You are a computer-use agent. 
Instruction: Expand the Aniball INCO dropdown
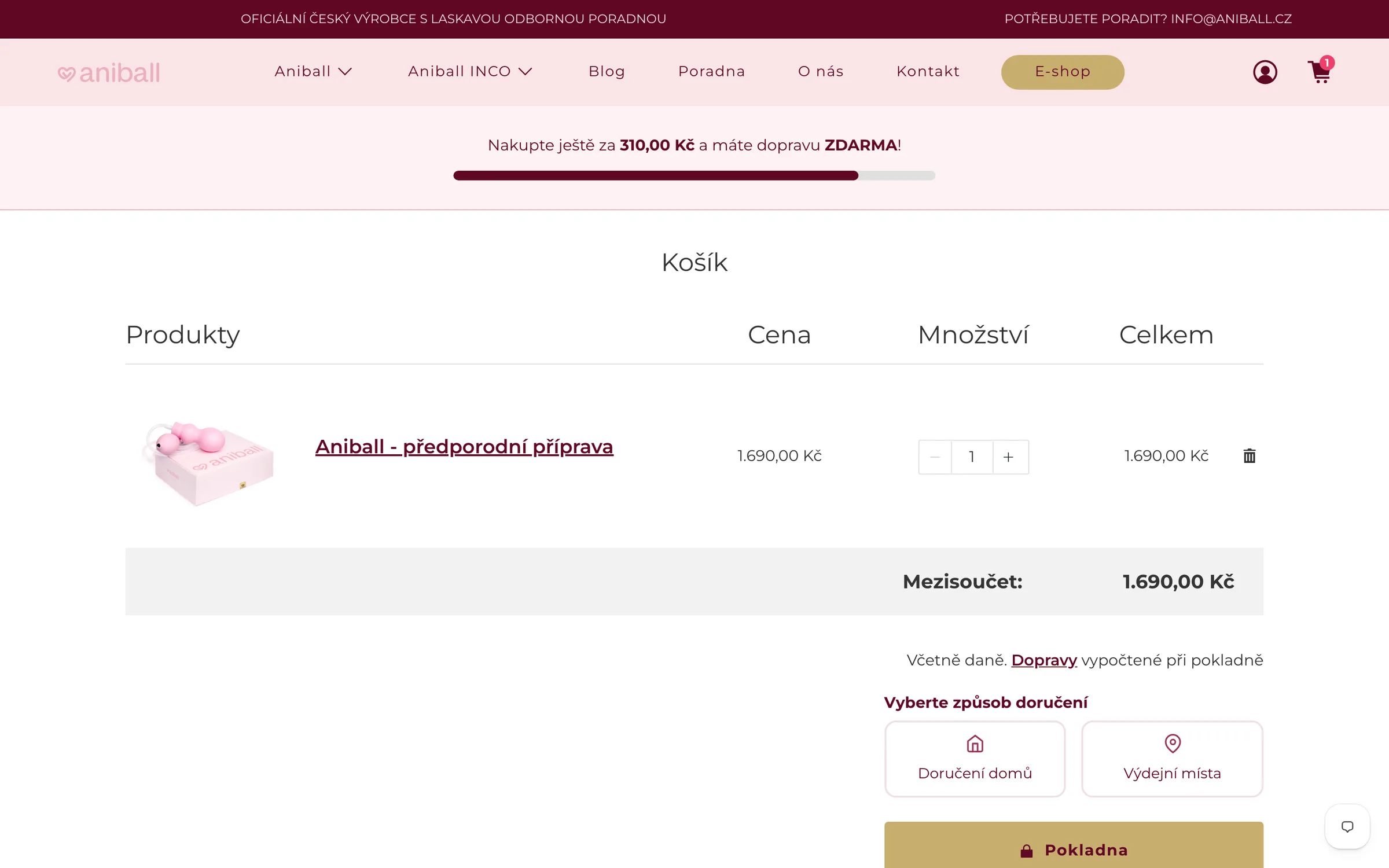470,71
